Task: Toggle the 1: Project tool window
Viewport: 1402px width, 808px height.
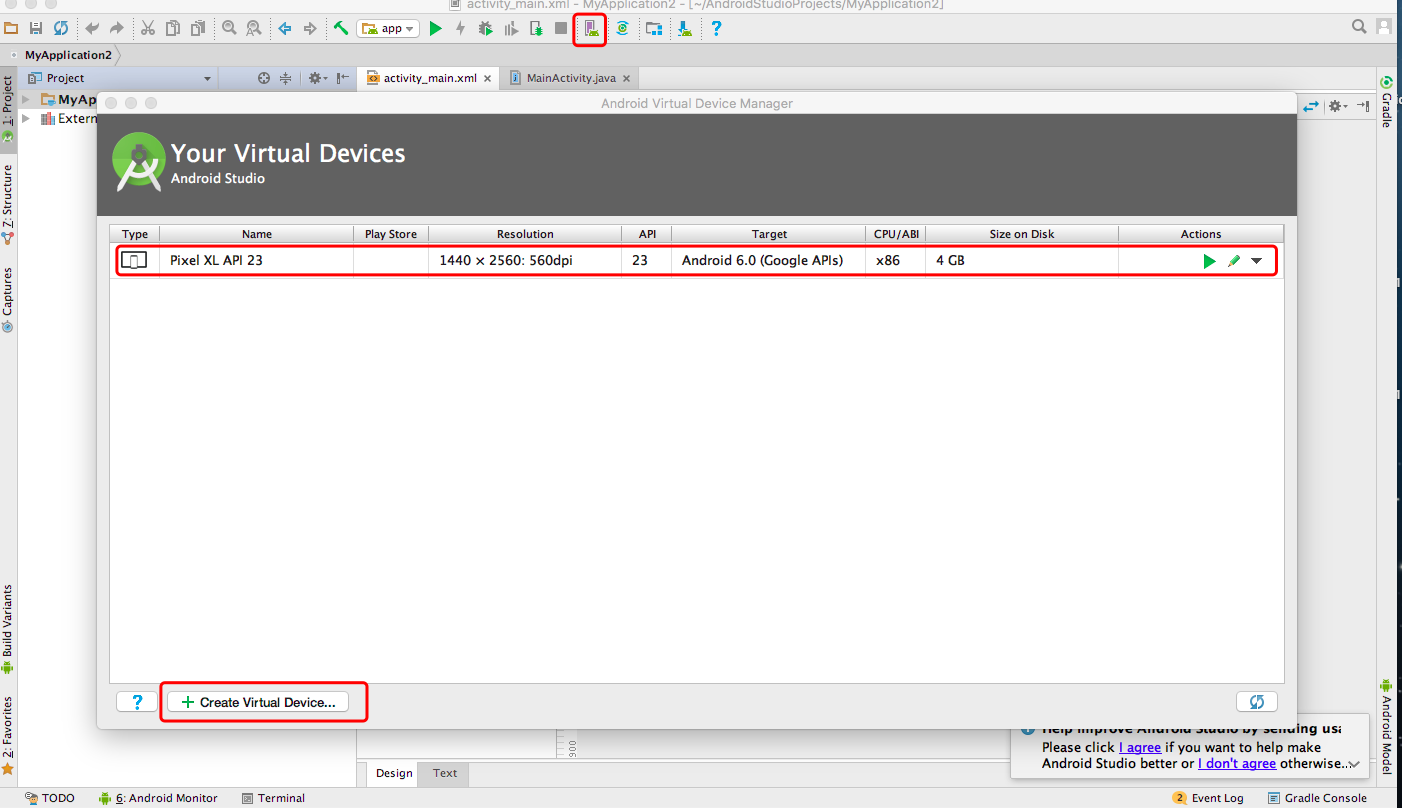Action: click(x=8, y=108)
